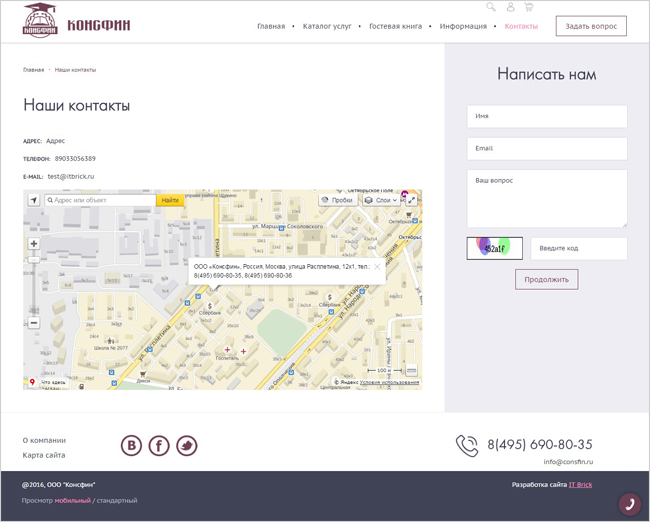This screenshot has width=650, height=522.
Task: Click the Продолжить submit button
Action: coord(546,279)
